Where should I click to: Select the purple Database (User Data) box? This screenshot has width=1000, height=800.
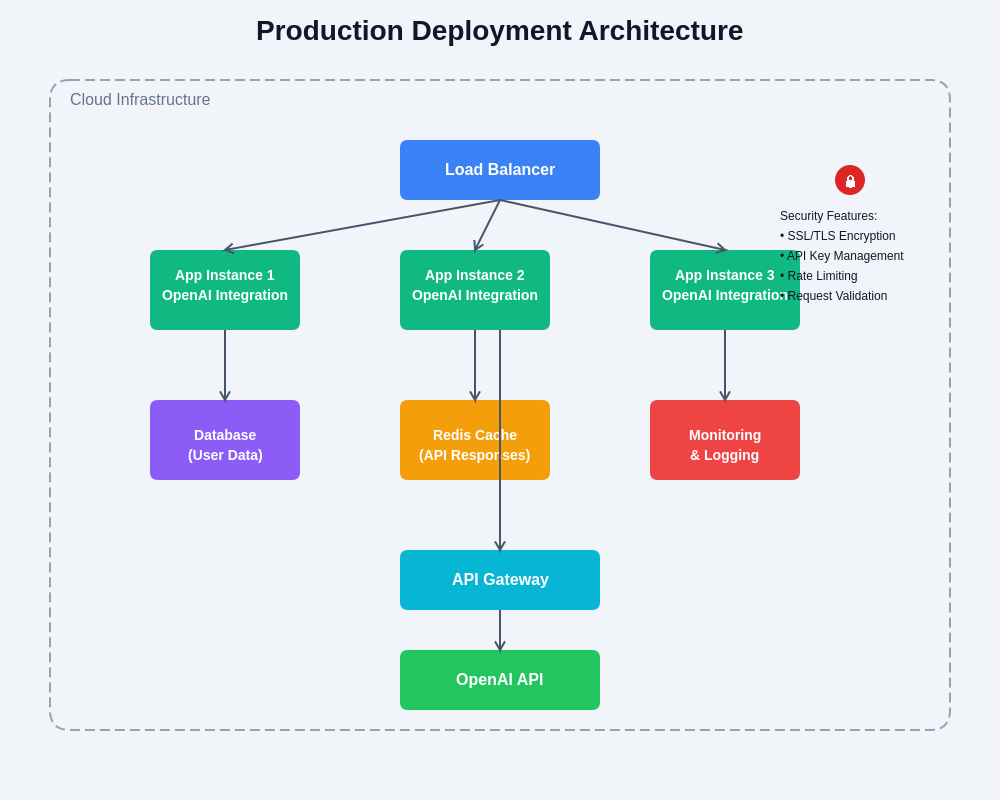[x=225, y=440]
